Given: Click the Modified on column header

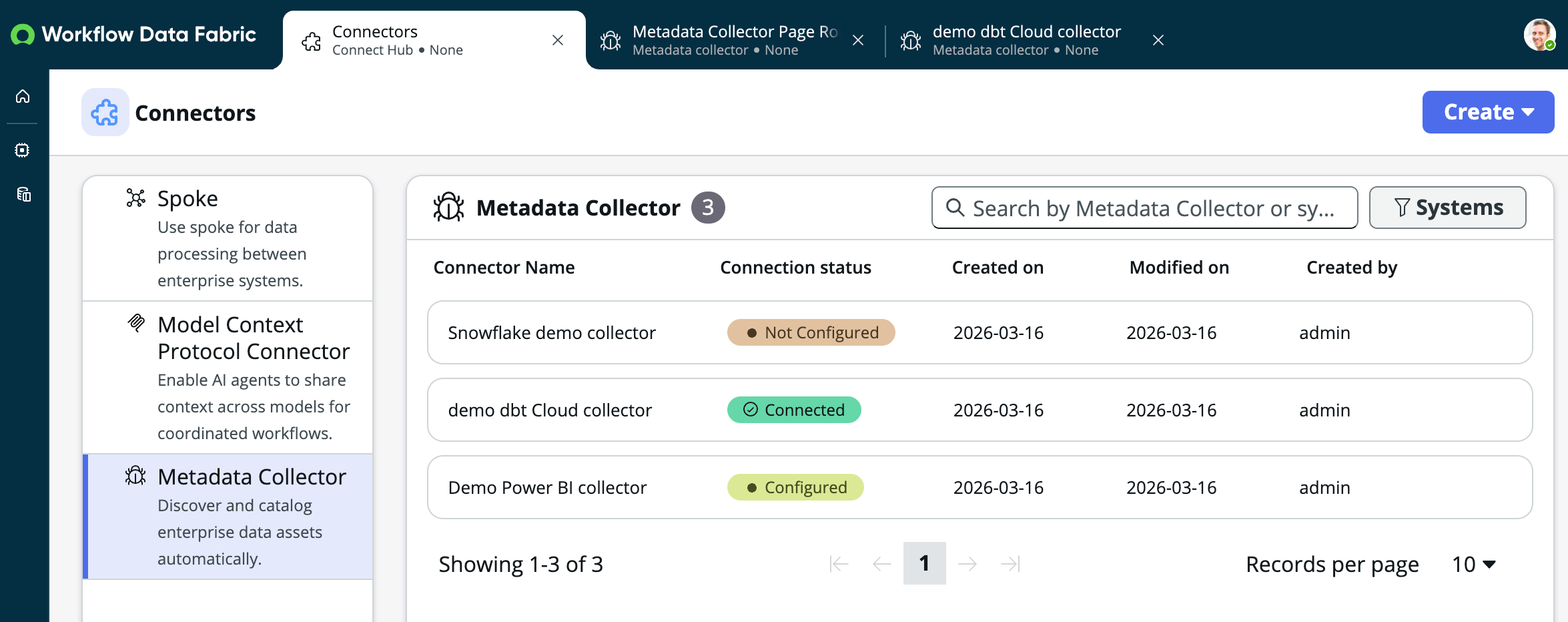Looking at the screenshot, I should coord(1179,268).
